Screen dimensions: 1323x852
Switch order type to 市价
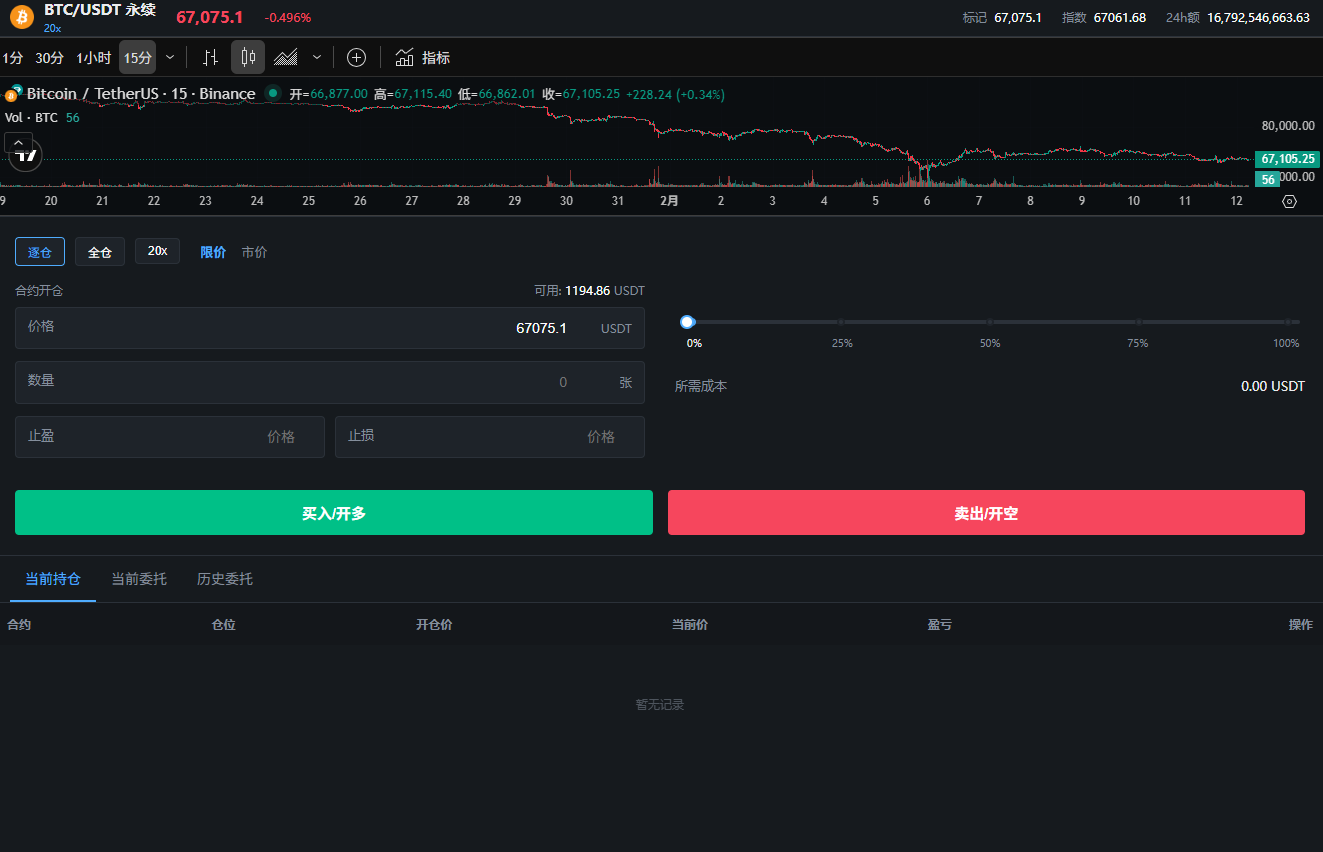point(254,252)
